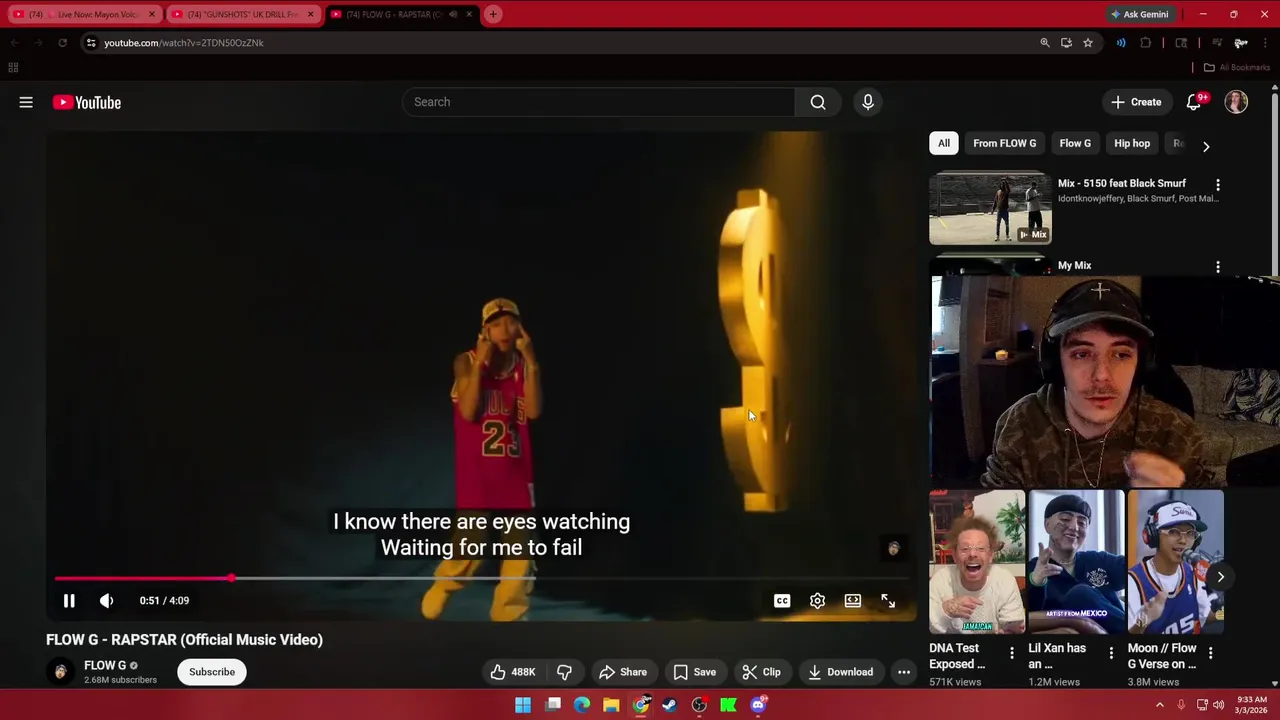Select the Flow G chip
Screen dimensions: 1280x720
point(1075,143)
